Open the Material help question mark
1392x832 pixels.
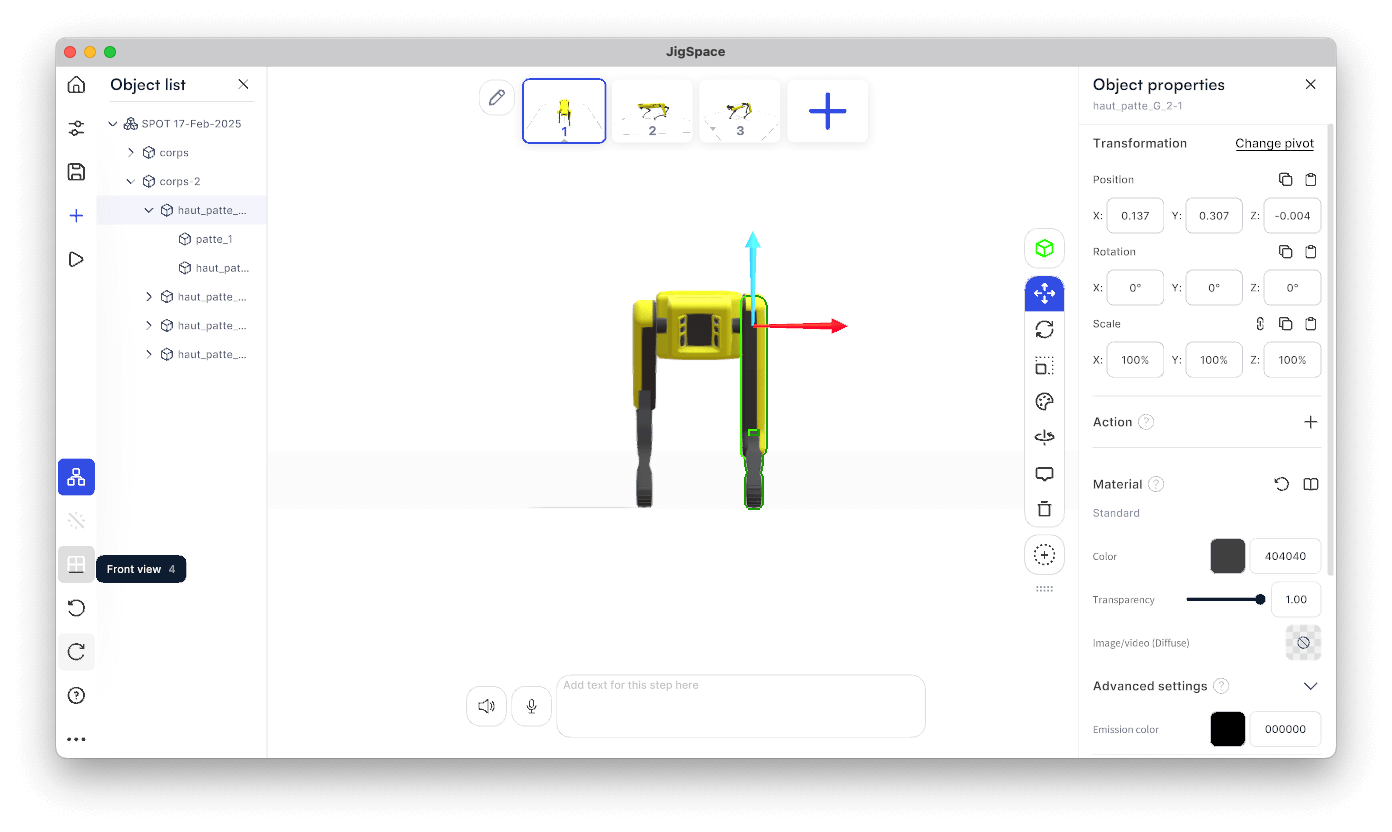1156,484
